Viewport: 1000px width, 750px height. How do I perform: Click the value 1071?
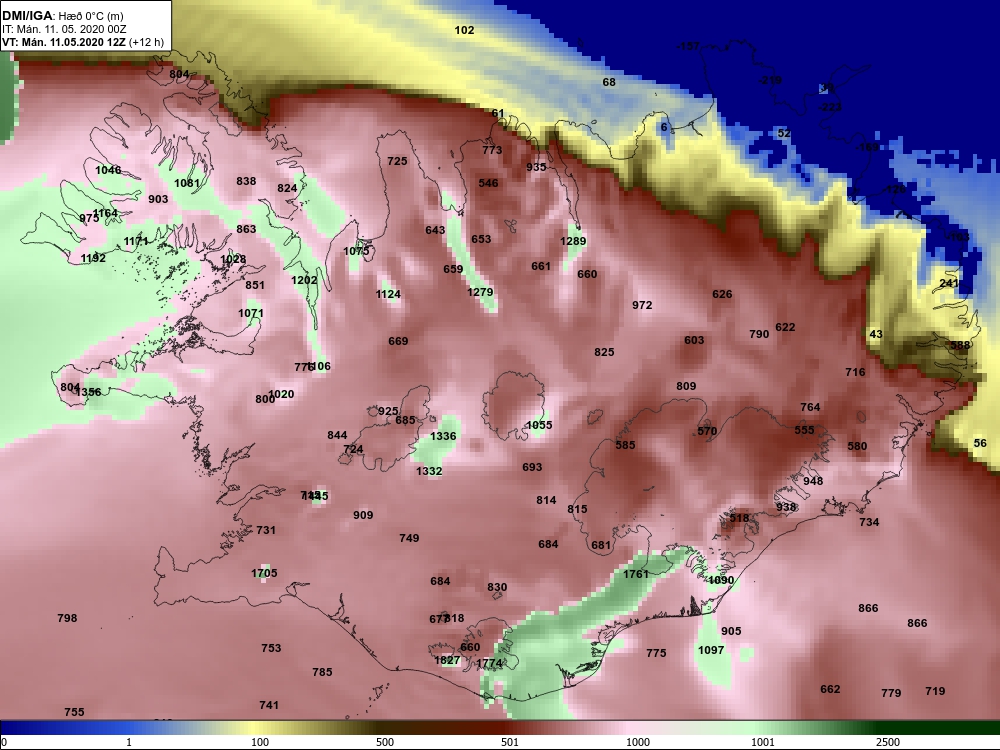[251, 313]
